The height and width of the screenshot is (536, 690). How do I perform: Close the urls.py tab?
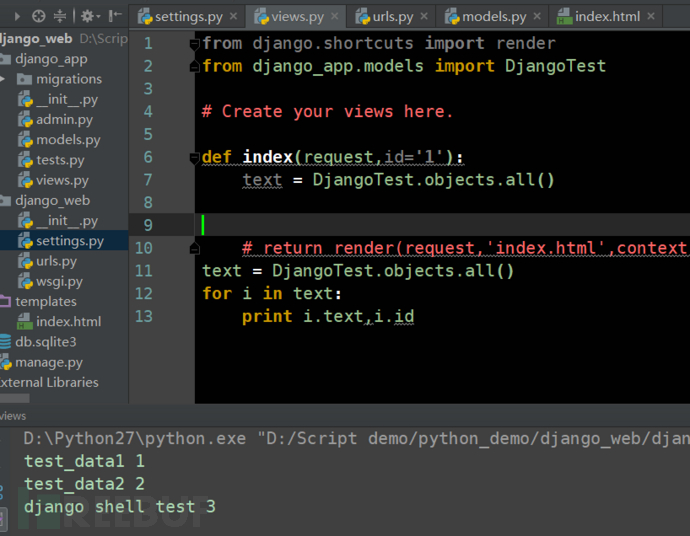click(424, 16)
